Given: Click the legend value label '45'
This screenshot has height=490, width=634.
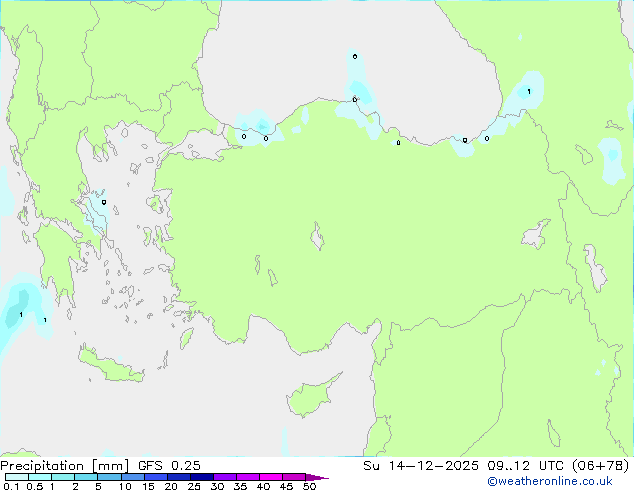Looking at the screenshot, I should tap(286, 486).
